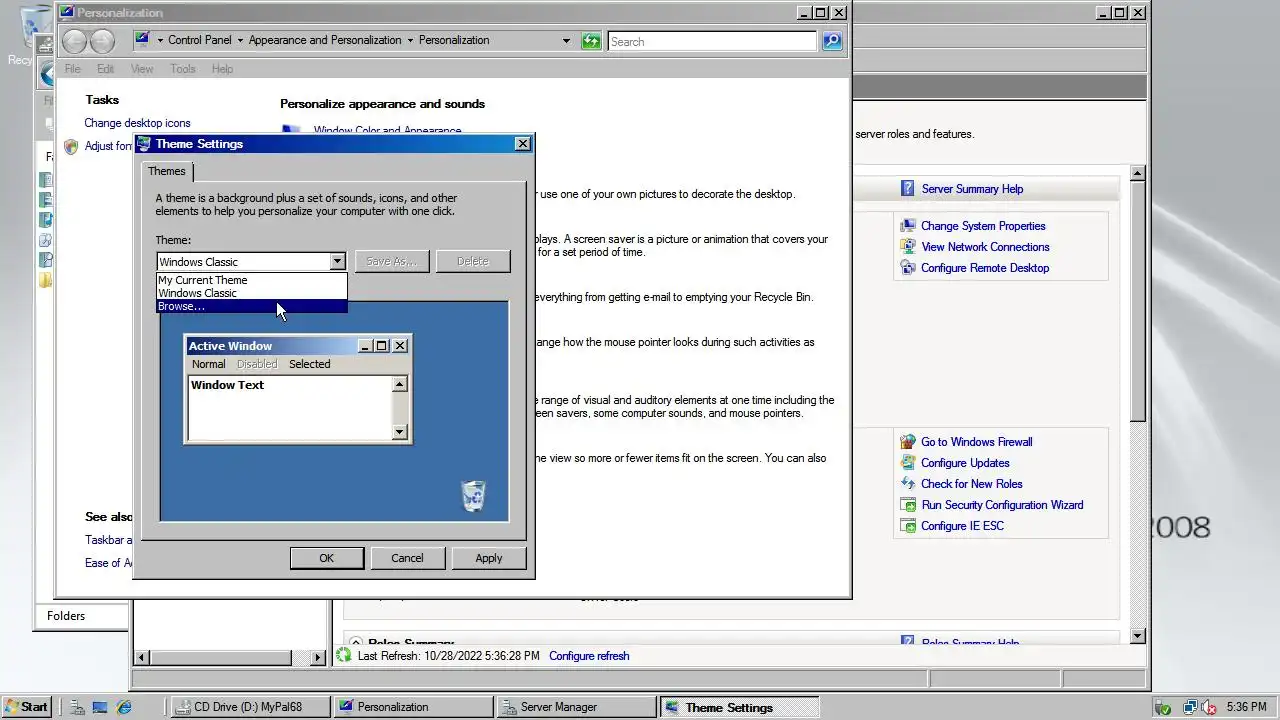Viewport: 1280px width, 720px height.
Task: Click Appearance and Personalization breadcrumb
Action: coord(325,40)
